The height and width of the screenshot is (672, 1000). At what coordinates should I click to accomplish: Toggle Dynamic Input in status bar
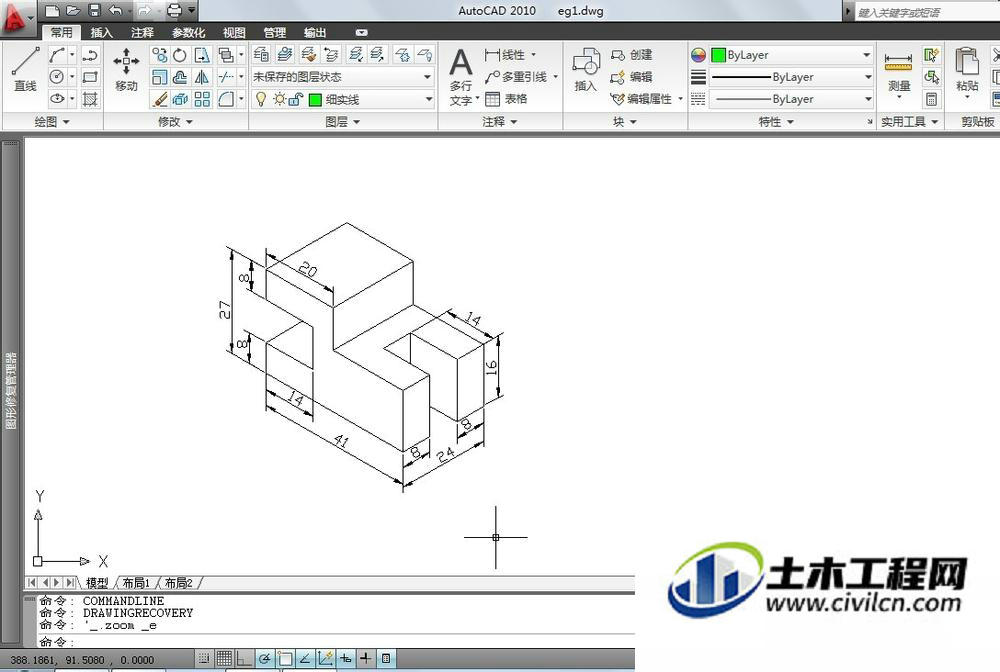[x=346, y=658]
